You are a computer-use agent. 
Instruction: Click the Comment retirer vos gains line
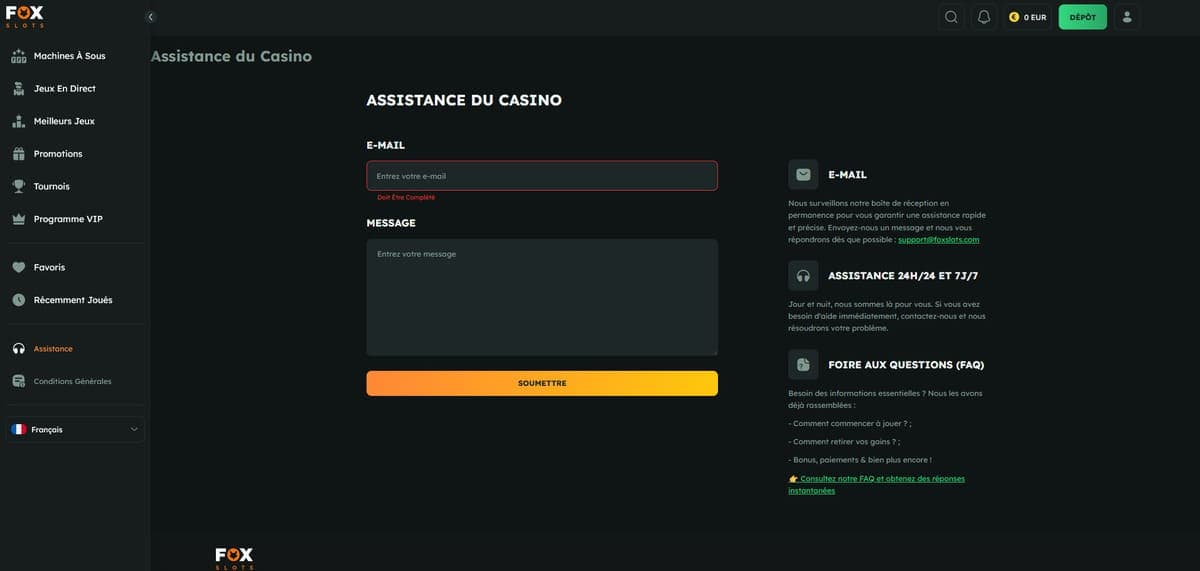pyautogui.click(x=844, y=441)
